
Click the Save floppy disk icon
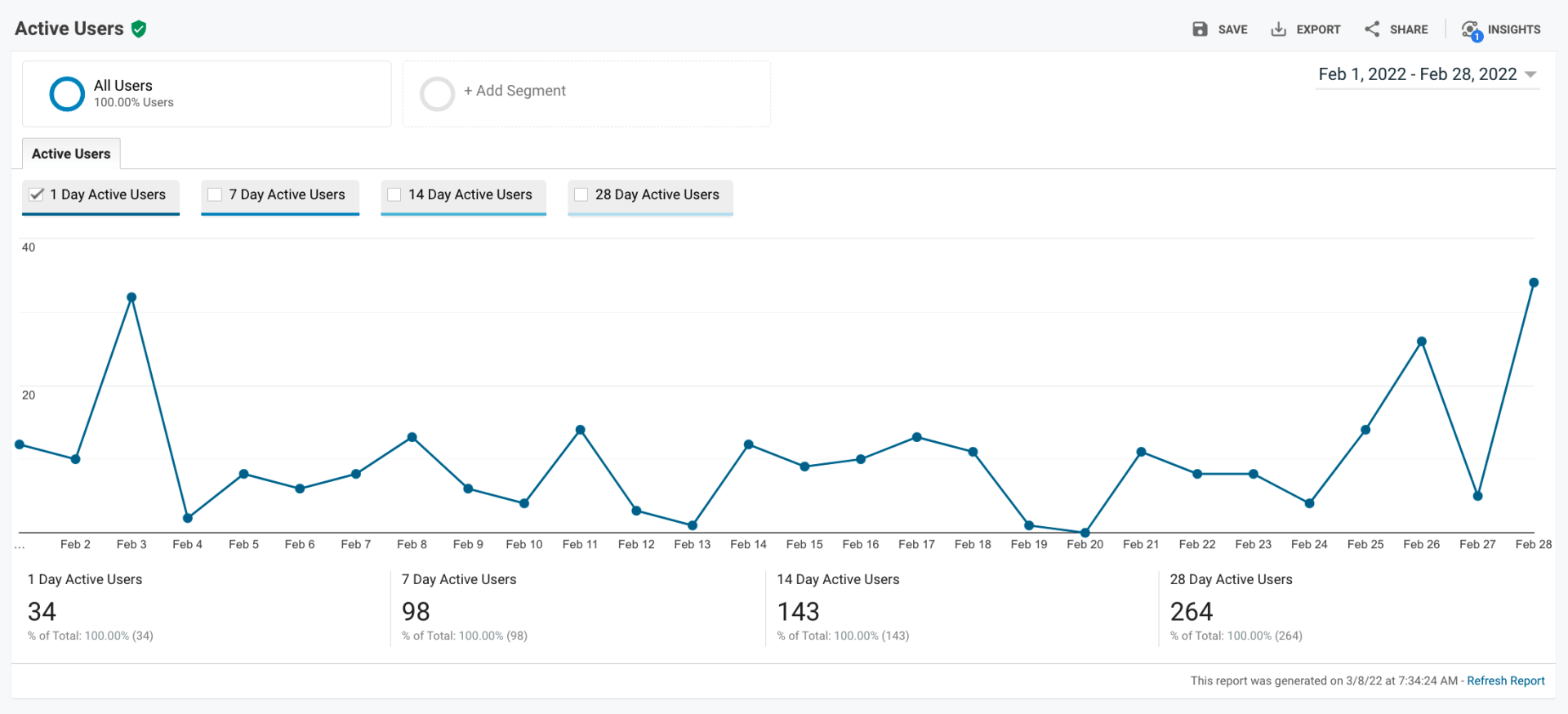(x=1199, y=29)
